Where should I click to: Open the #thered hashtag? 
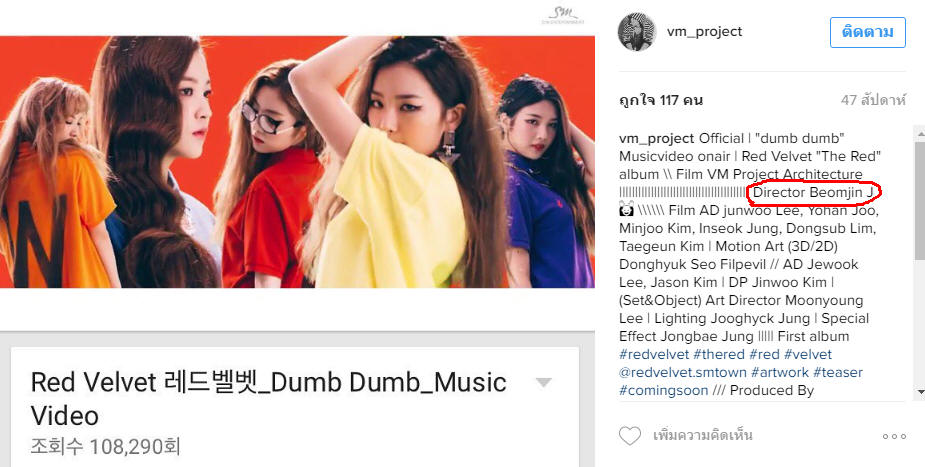[719, 354]
